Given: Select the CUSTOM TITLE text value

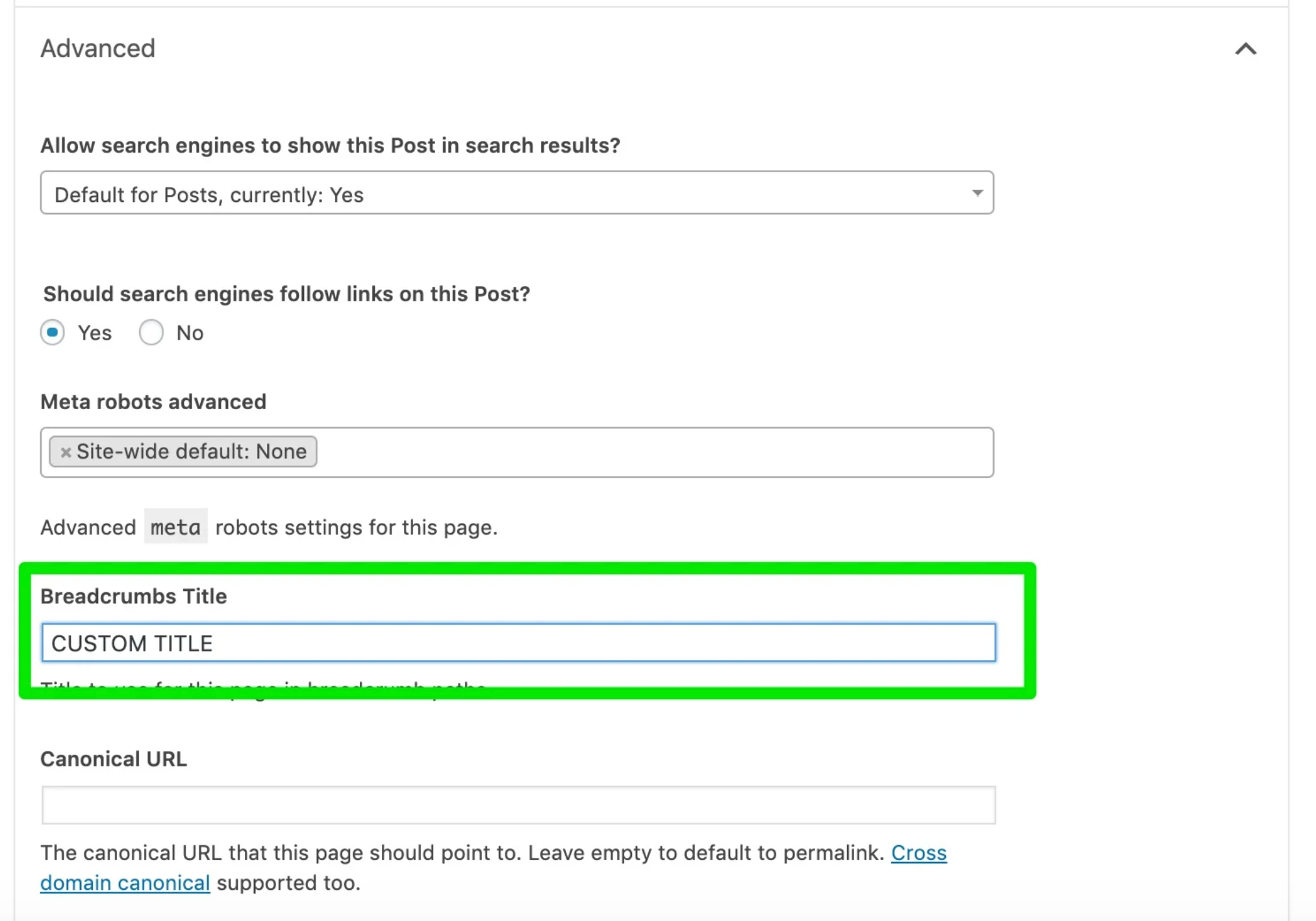Looking at the screenshot, I should pos(133,643).
